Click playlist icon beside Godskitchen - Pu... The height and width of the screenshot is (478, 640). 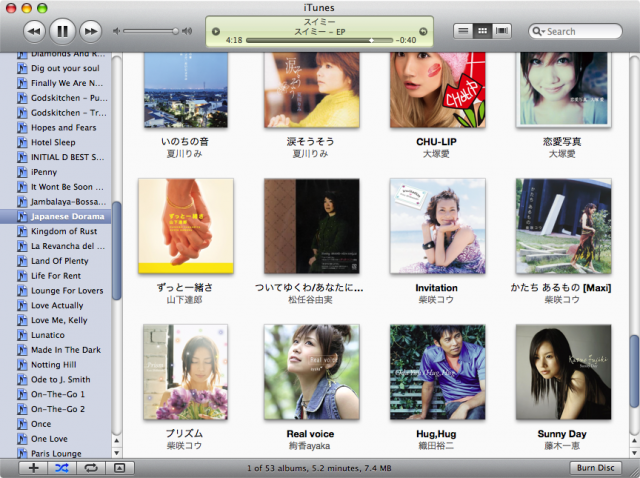(x=22, y=98)
